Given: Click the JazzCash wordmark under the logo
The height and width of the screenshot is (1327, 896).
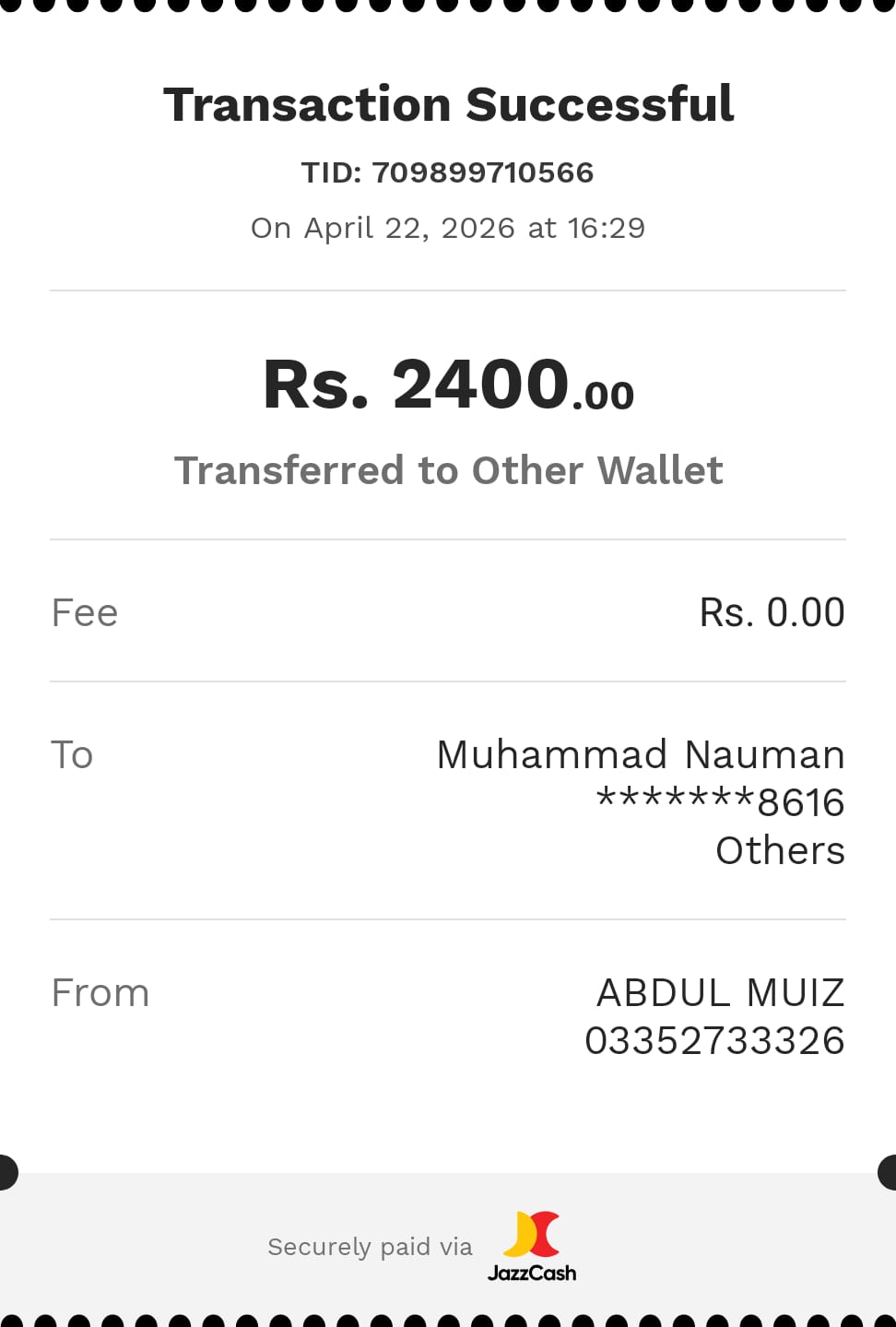Looking at the screenshot, I should [x=532, y=1274].
